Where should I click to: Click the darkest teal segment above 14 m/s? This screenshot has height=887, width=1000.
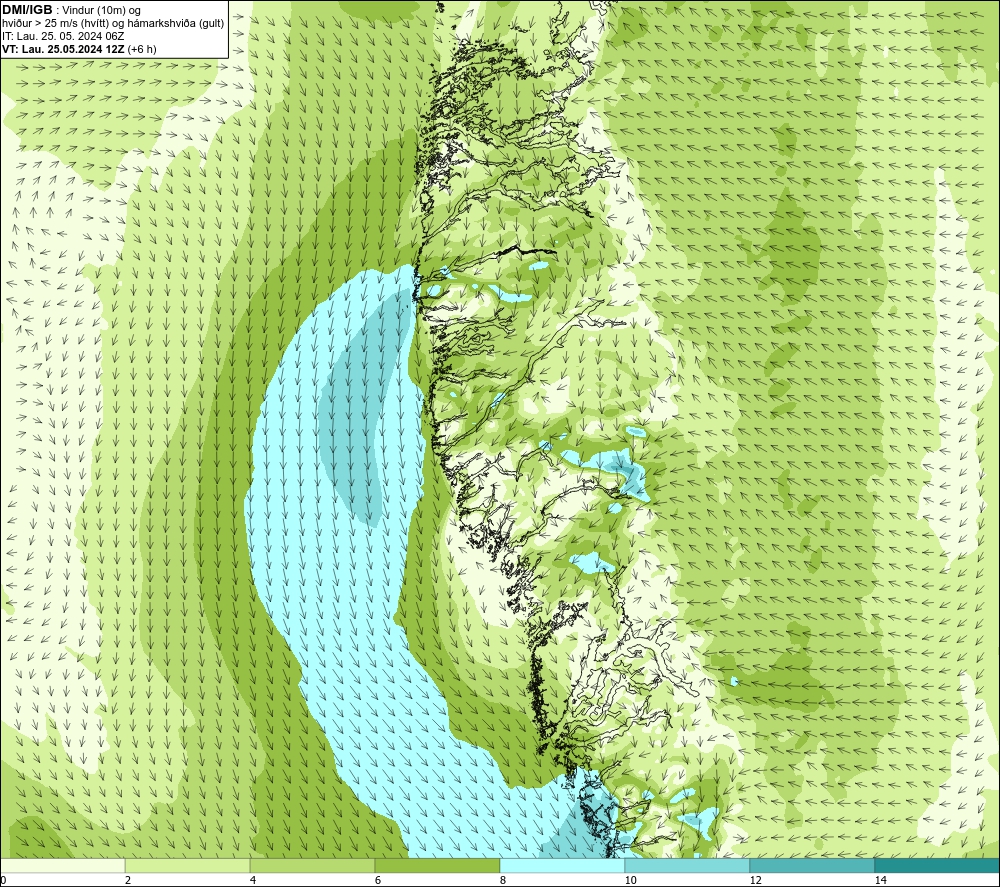[x=938, y=865]
